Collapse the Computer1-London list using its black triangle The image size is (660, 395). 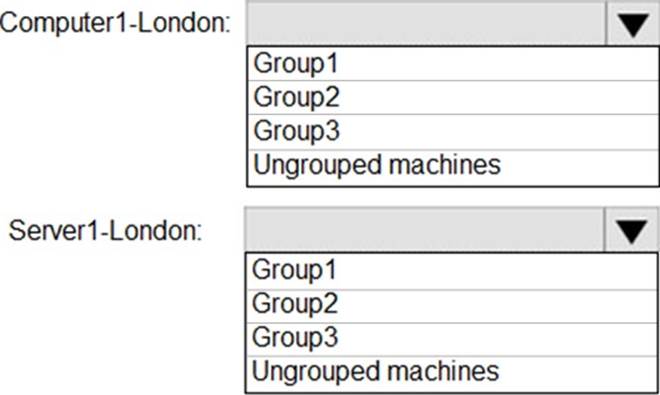(633, 23)
